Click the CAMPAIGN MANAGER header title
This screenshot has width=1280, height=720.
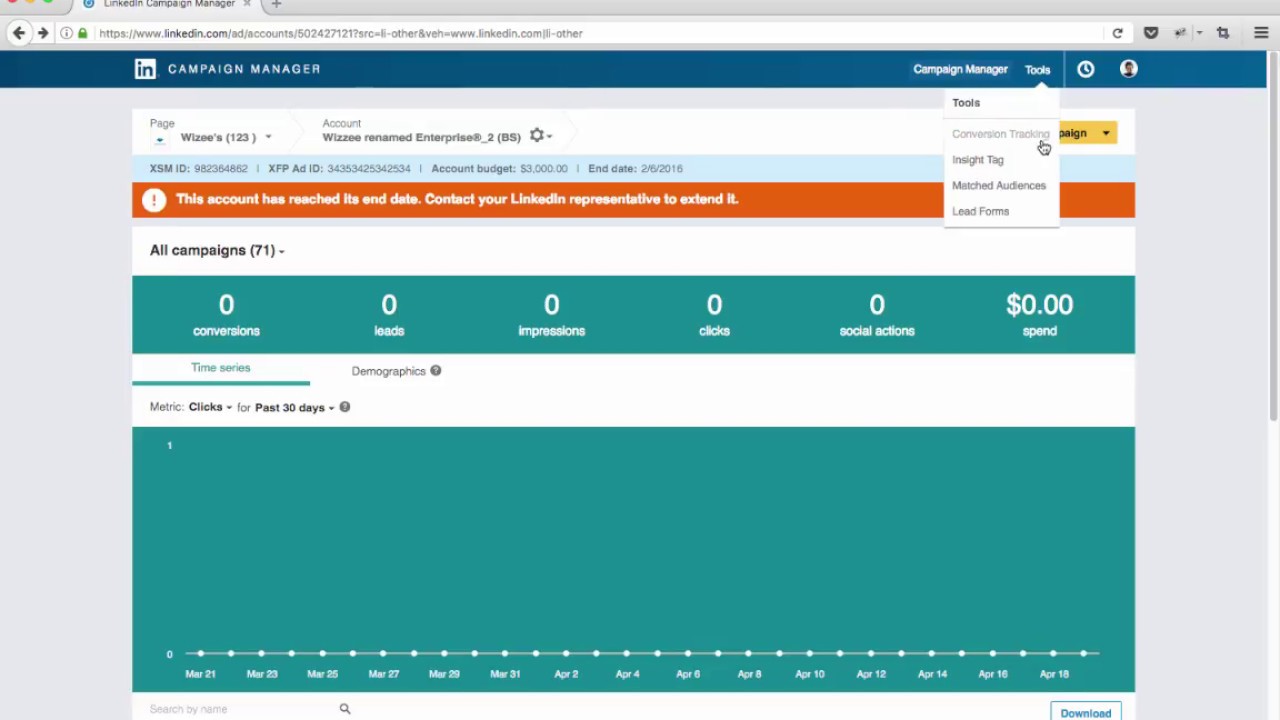(x=244, y=69)
